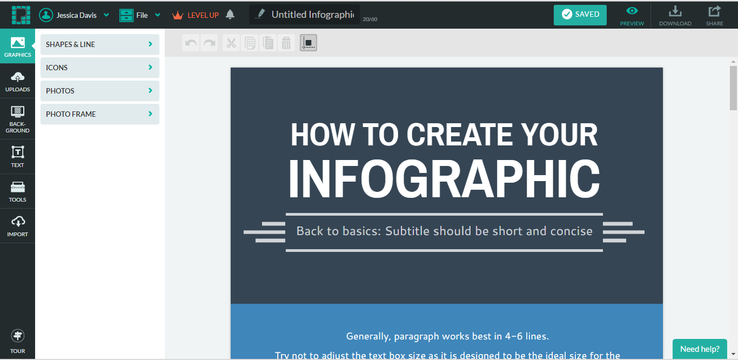738x360 pixels.
Task: Click the scrollbar up arrow
Action: tap(733, 62)
